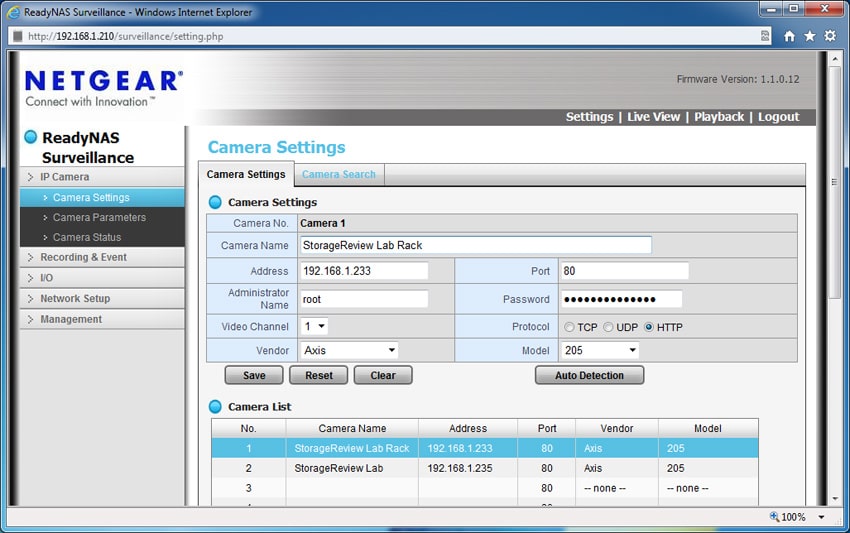Click the Camera Name input field
This screenshot has height=533, width=850.
(x=476, y=245)
